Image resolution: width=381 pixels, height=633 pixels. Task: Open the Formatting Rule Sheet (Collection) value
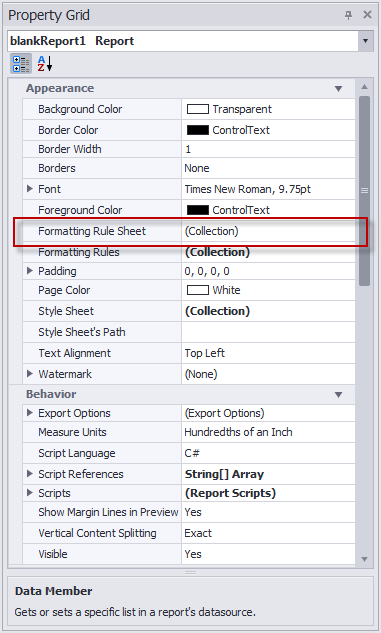click(268, 231)
